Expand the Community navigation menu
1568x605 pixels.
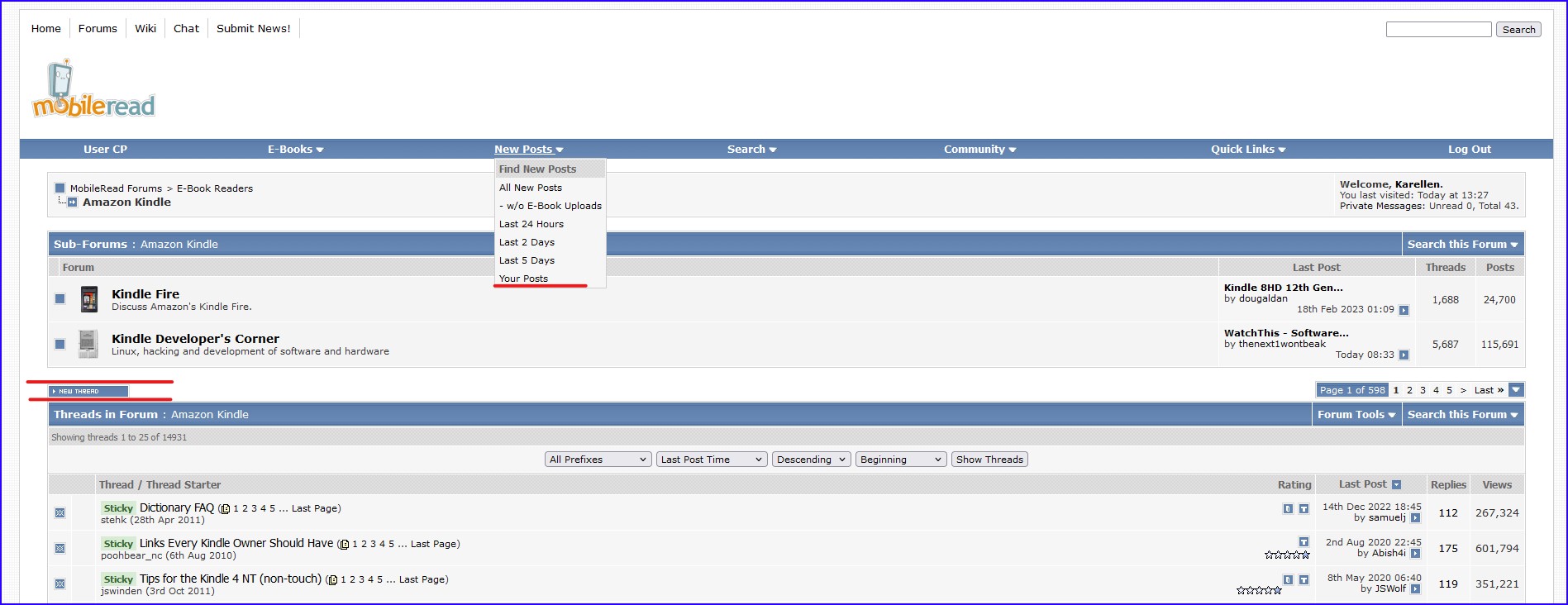[x=979, y=150]
